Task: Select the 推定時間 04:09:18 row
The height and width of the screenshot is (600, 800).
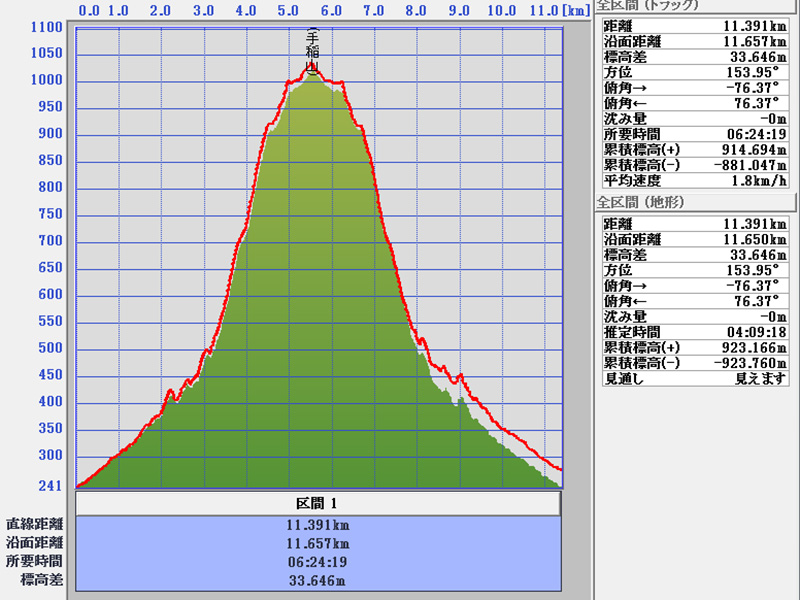Action: click(697, 332)
